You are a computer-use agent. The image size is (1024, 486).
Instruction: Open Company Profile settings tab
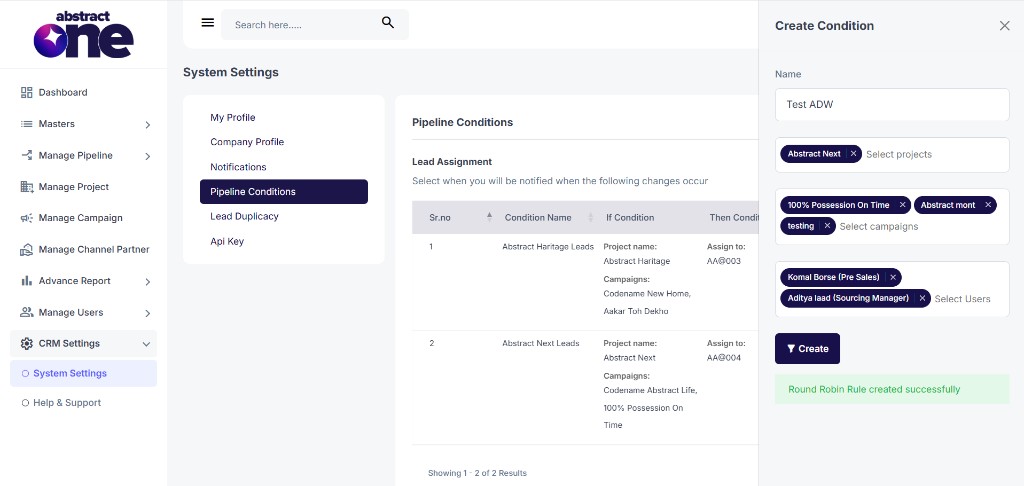pos(247,142)
